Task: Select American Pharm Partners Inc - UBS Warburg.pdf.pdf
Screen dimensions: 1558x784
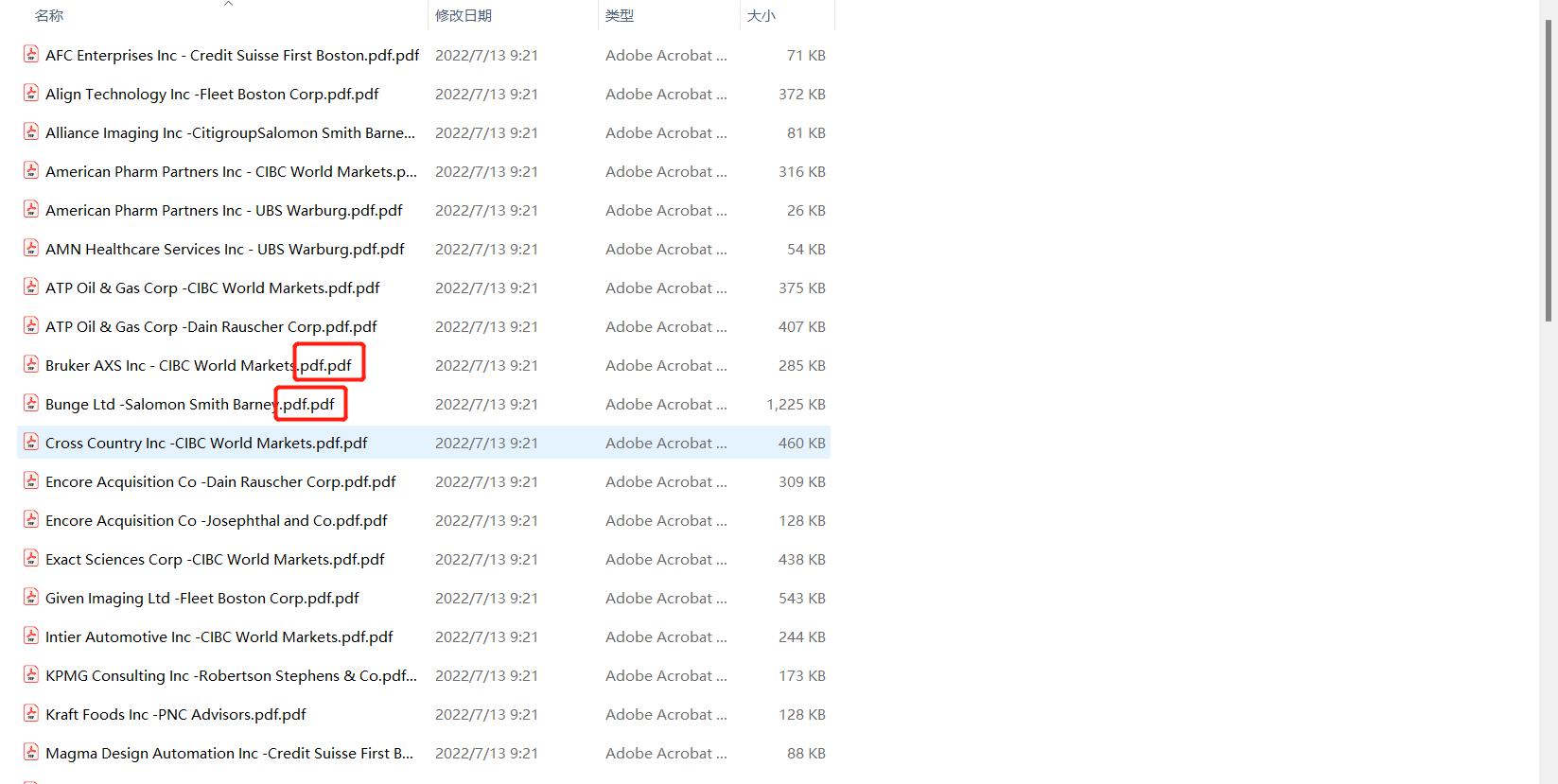Action: pos(224,210)
